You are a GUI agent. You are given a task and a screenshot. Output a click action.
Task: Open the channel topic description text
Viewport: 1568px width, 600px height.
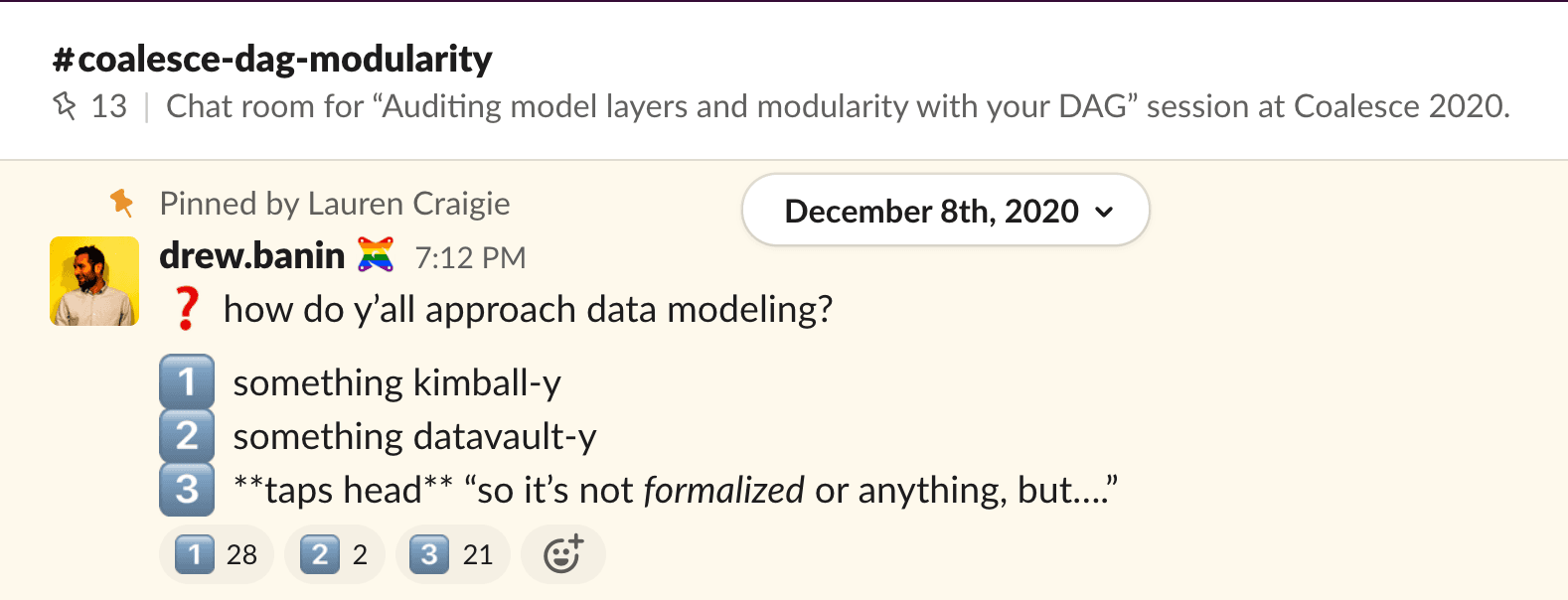837,106
